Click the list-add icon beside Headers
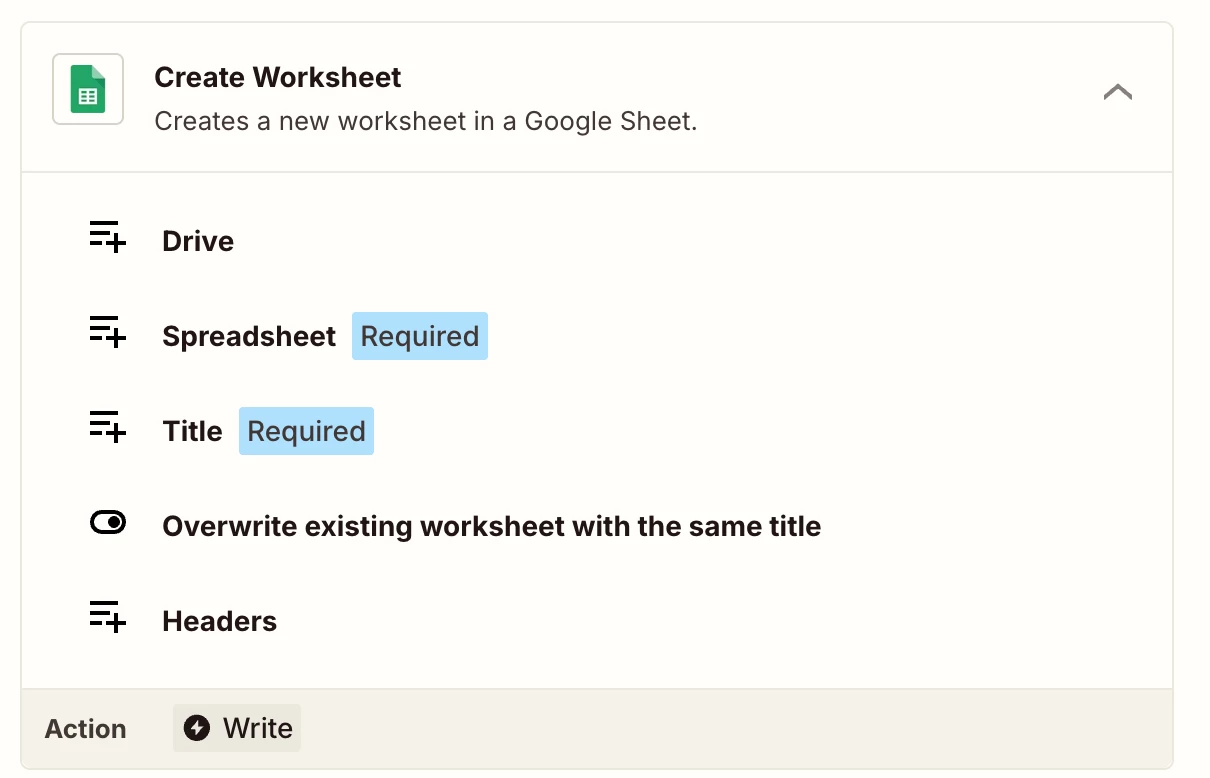This screenshot has width=1210, height=778. pos(107,617)
